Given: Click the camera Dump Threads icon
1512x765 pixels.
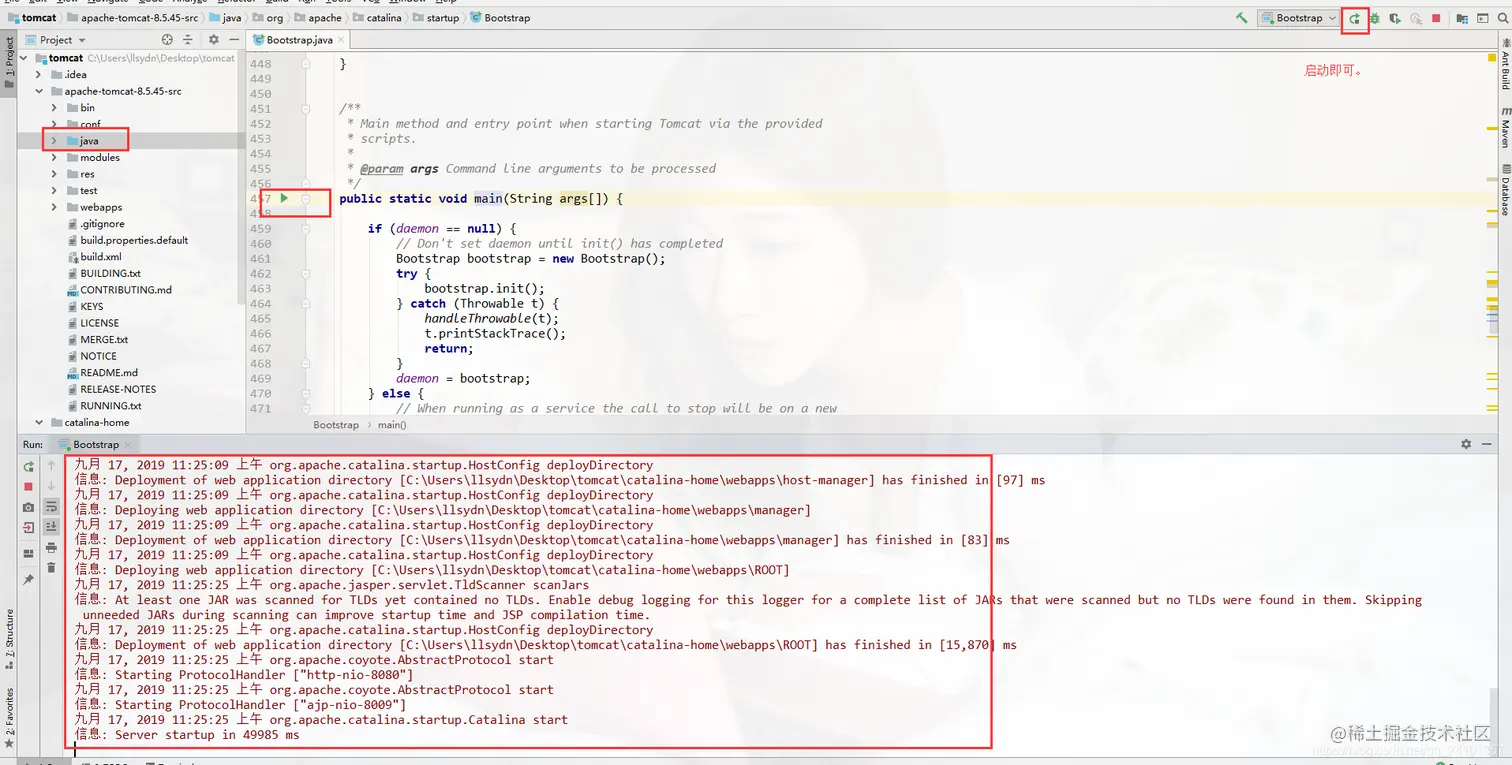Looking at the screenshot, I should [28, 507].
